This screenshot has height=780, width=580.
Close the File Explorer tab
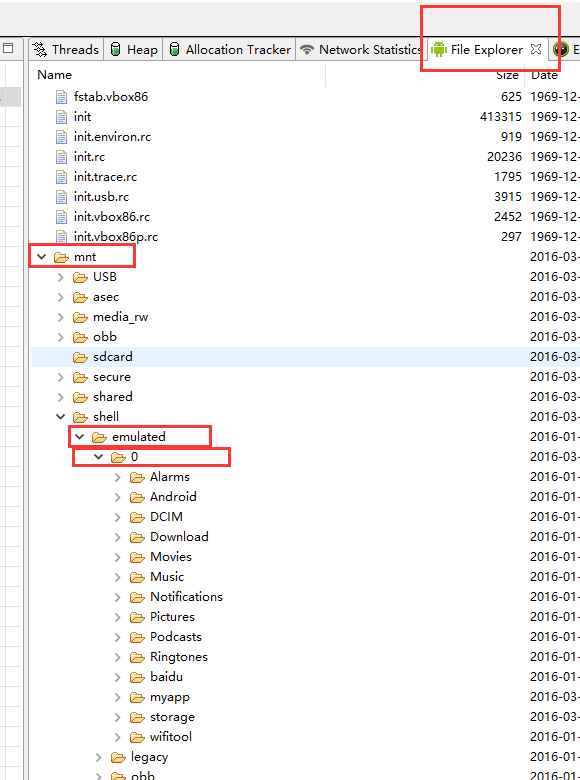pos(536,49)
